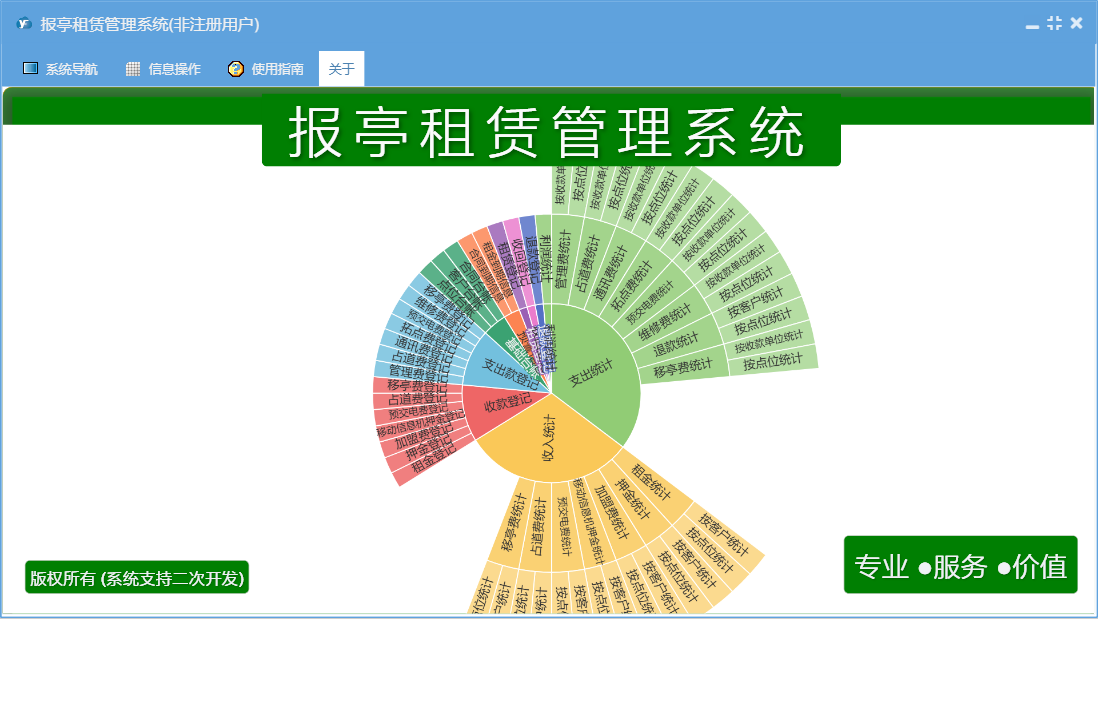Select the 支出统计 chart sector
Screen dimensions: 1098x728
(x=592, y=372)
